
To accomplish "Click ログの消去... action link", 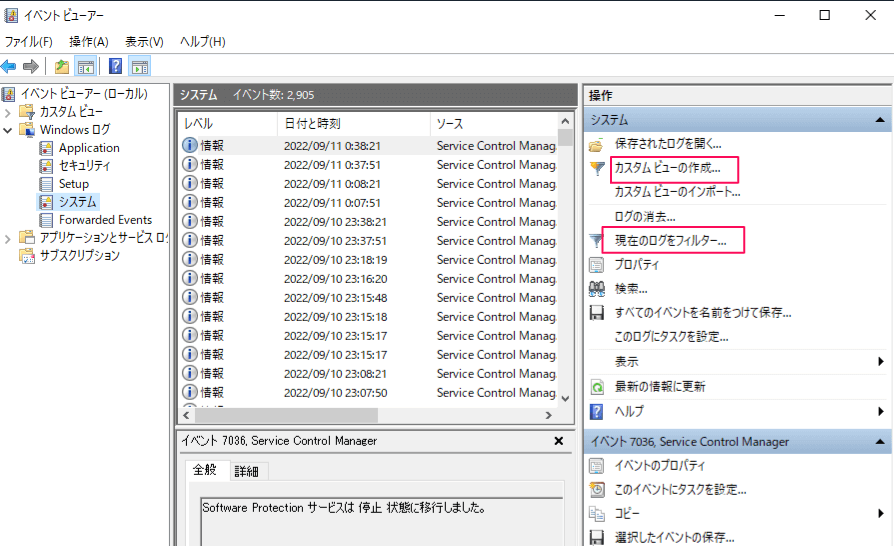I will point(644,217).
